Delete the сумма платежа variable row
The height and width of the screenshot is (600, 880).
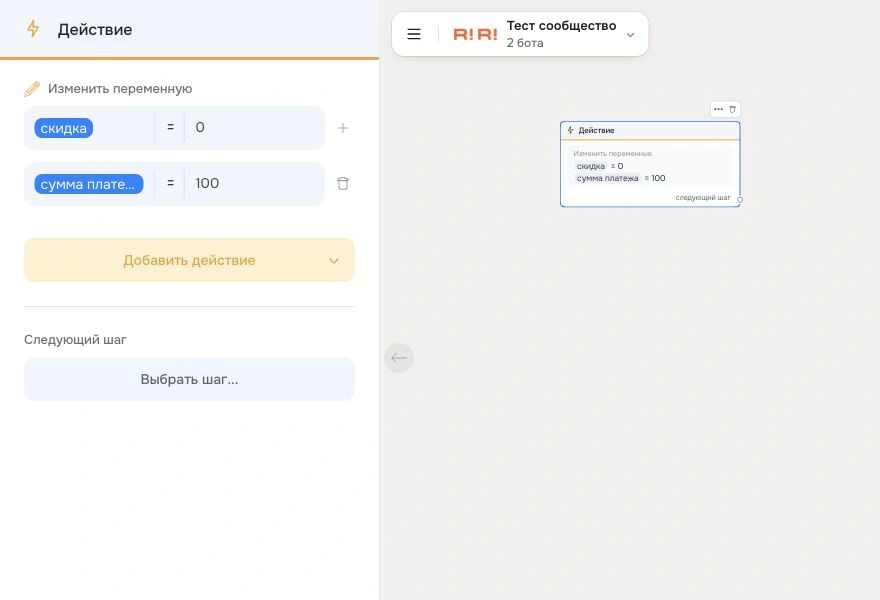(x=343, y=184)
